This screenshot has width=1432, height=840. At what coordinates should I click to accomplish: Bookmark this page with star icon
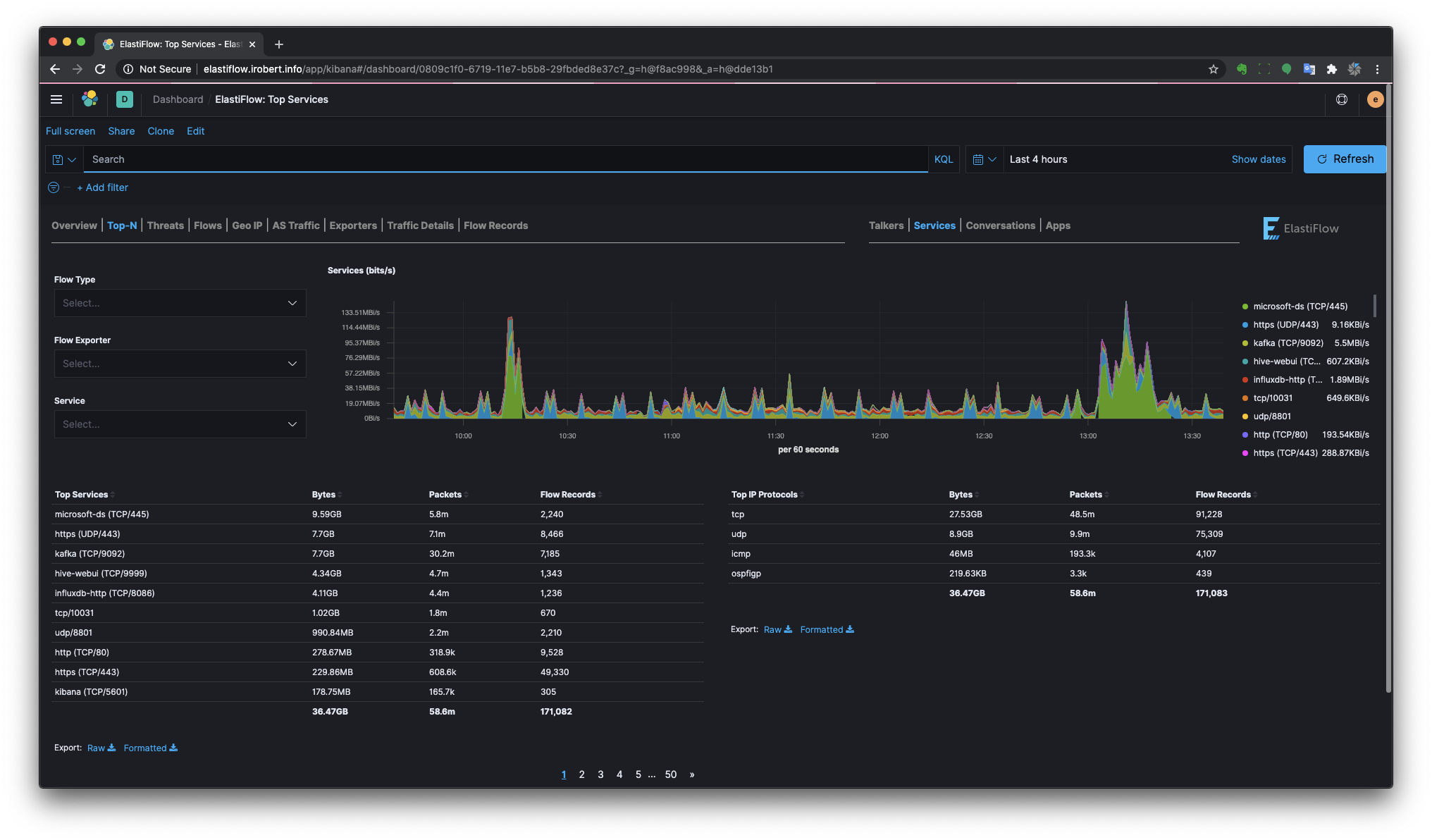(x=1214, y=69)
